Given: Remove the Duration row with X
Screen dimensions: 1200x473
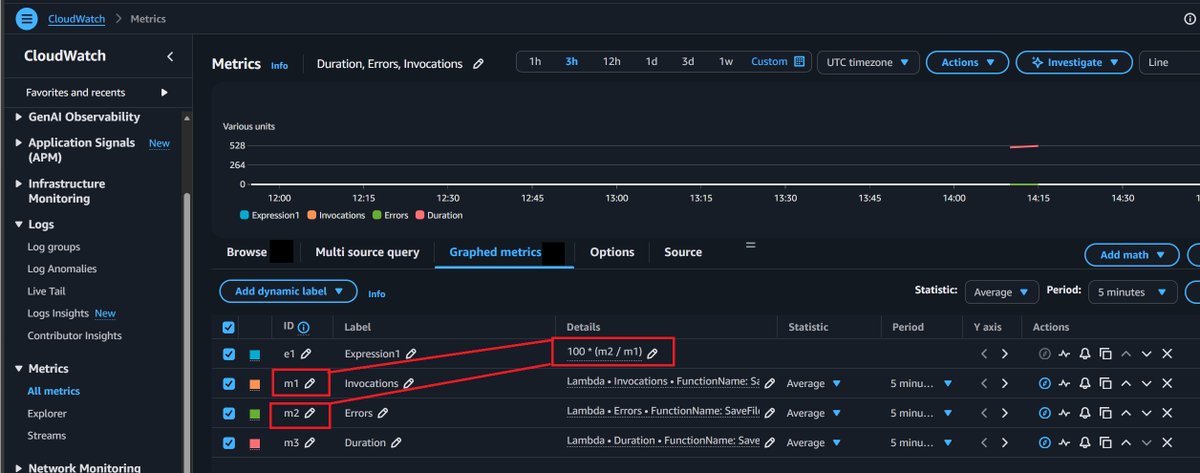Looking at the screenshot, I should (x=1167, y=442).
